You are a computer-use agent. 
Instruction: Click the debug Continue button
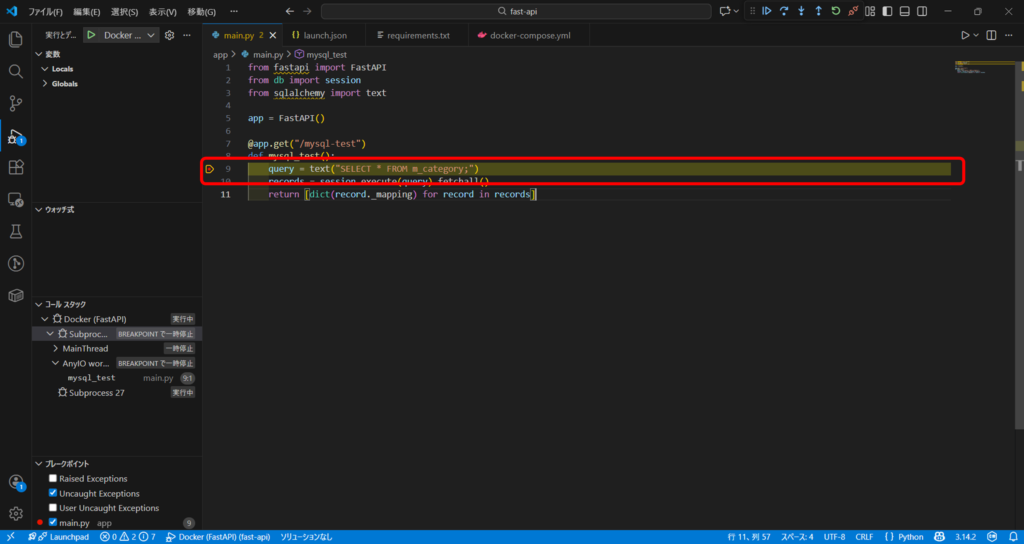point(767,11)
